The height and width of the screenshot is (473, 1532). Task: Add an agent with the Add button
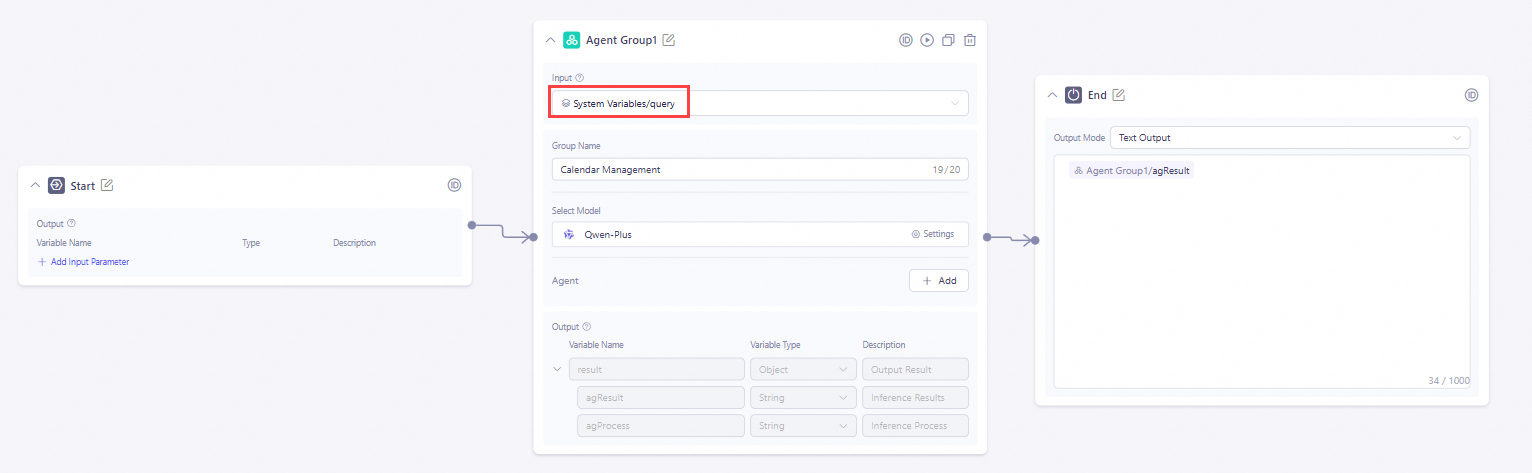pos(939,281)
